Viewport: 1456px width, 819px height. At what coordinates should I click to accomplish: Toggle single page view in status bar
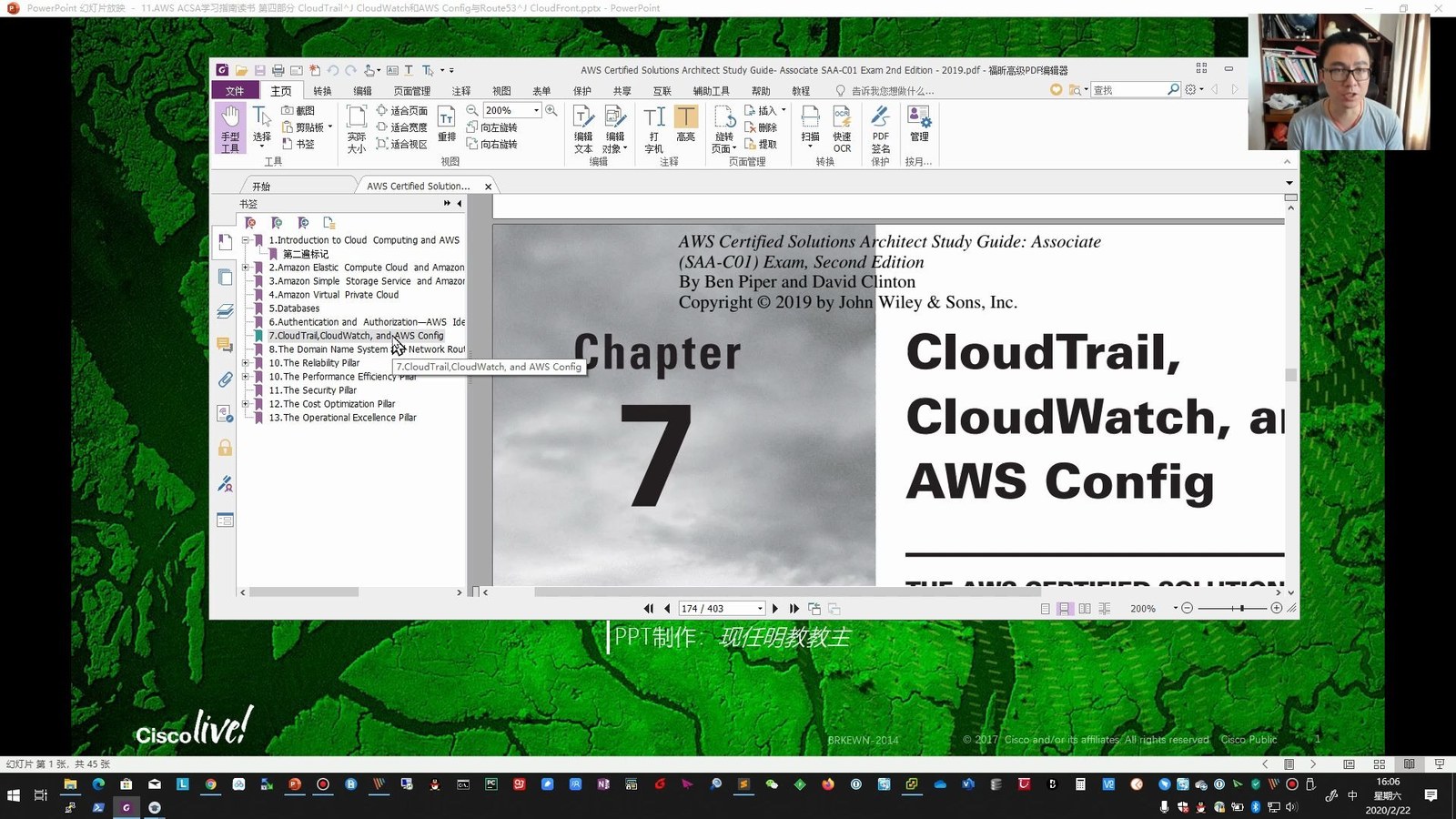point(1045,608)
